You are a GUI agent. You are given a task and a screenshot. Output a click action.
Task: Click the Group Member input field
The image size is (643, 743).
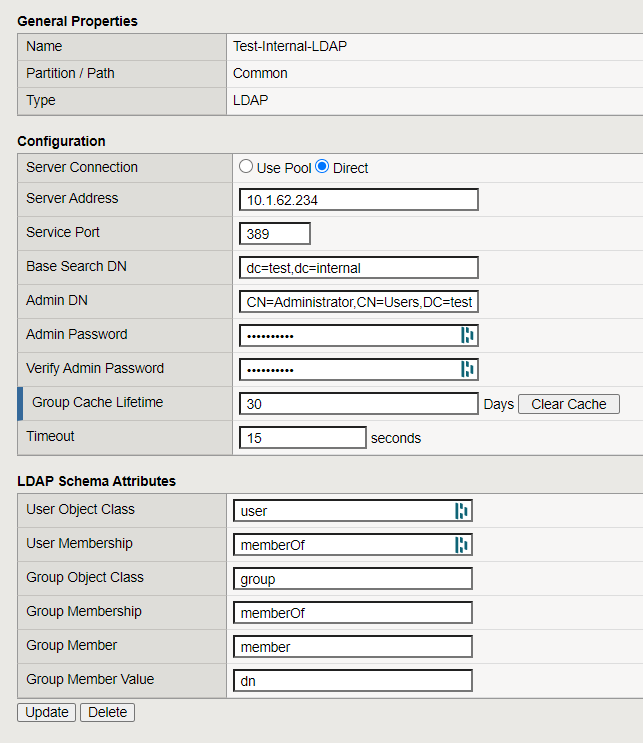[x=352, y=647]
